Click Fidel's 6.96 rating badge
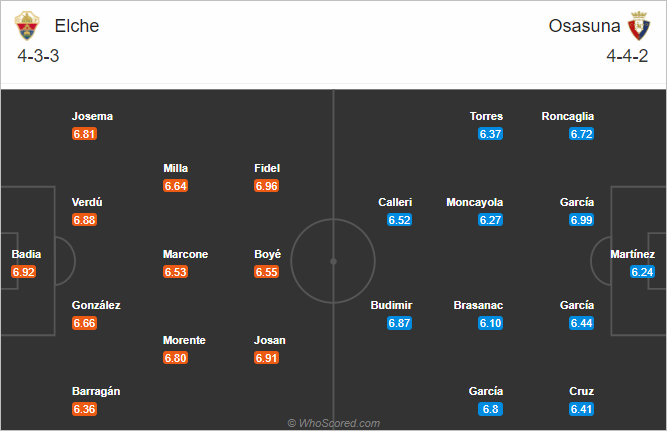The width and height of the screenshot is (667, 431). (x=266, y=186)
